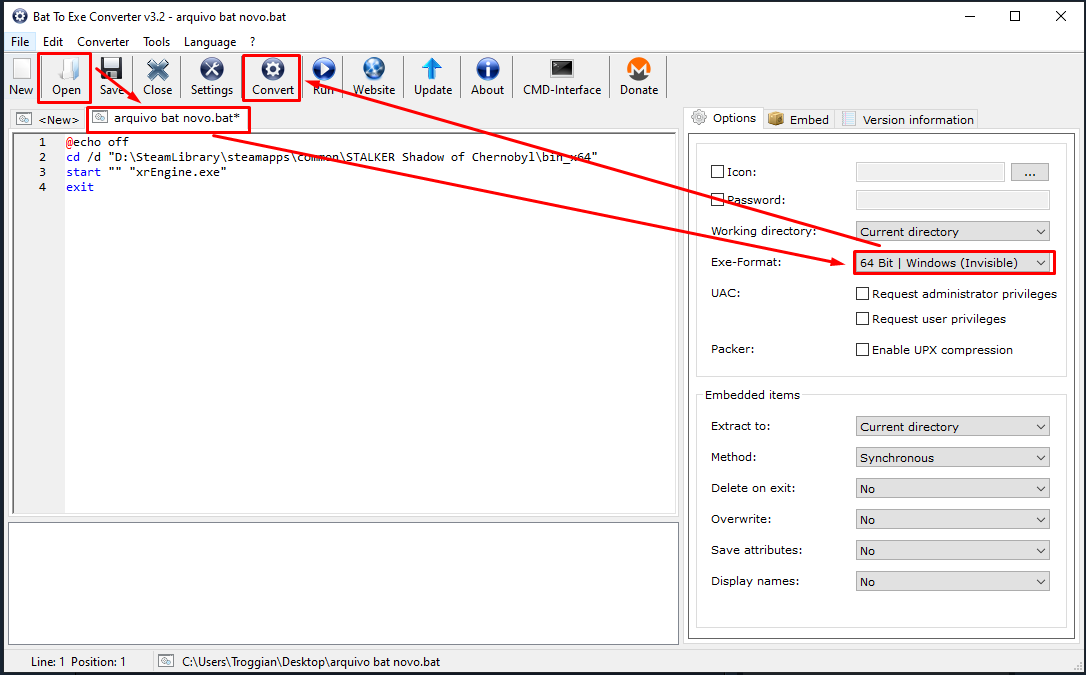Click the app icon in title bar

coord(20,16)
